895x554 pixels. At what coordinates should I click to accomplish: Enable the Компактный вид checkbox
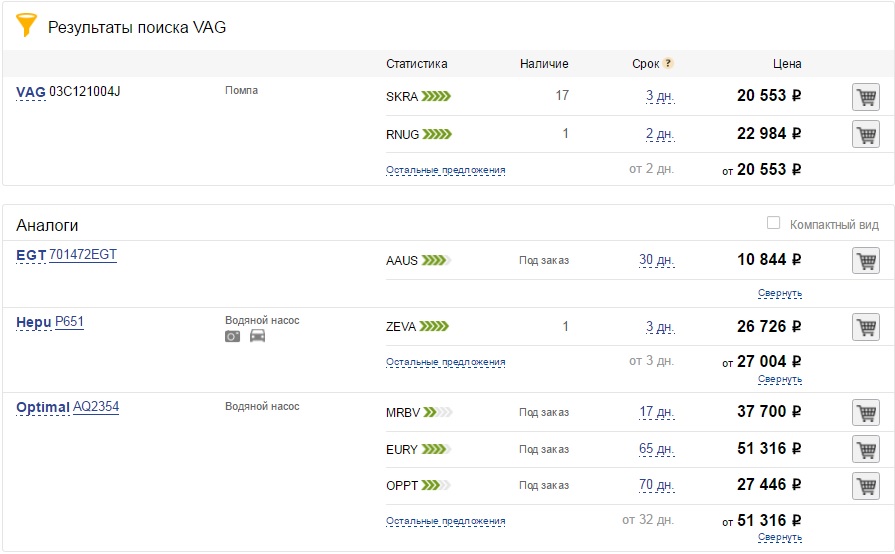click(x=773, y=223)
